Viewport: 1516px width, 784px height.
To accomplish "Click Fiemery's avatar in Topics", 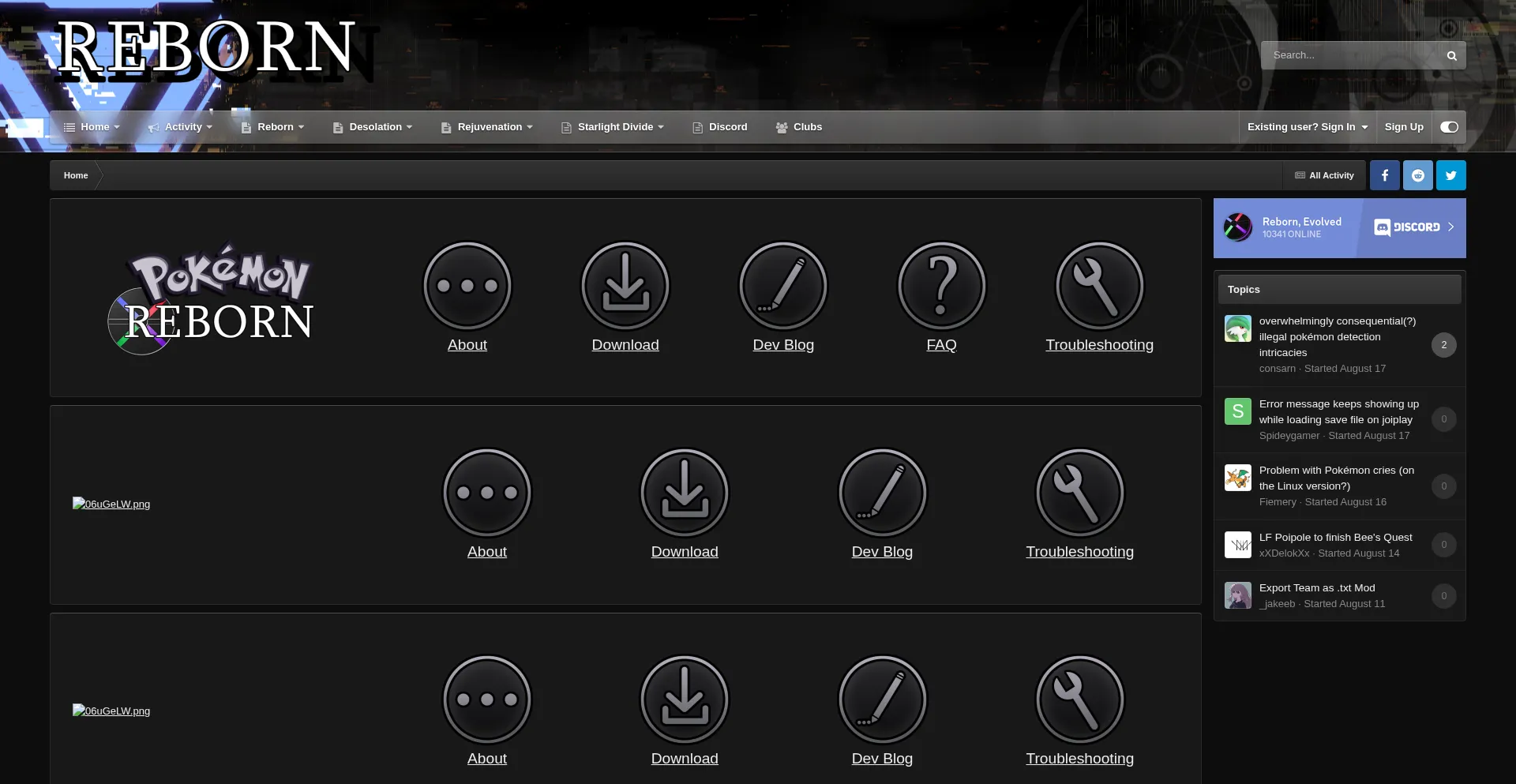I will [x=1238, y=478].
